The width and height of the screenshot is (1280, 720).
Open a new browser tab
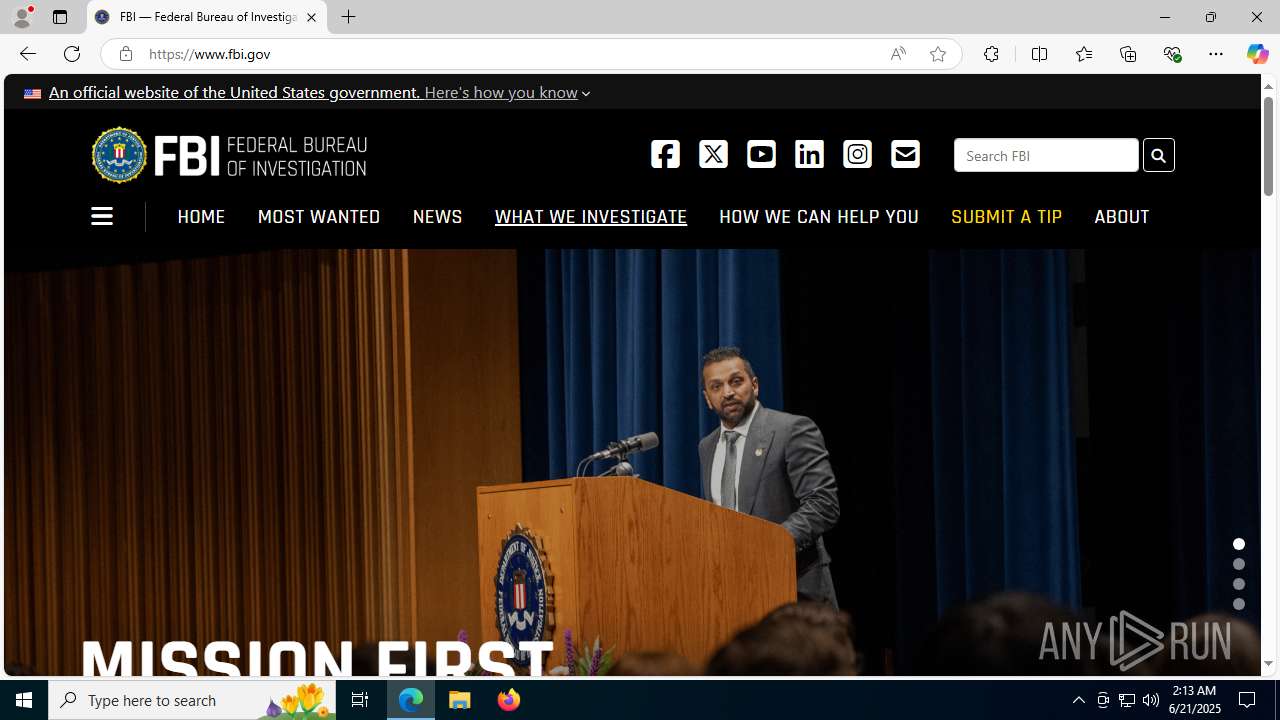point(349,17)
